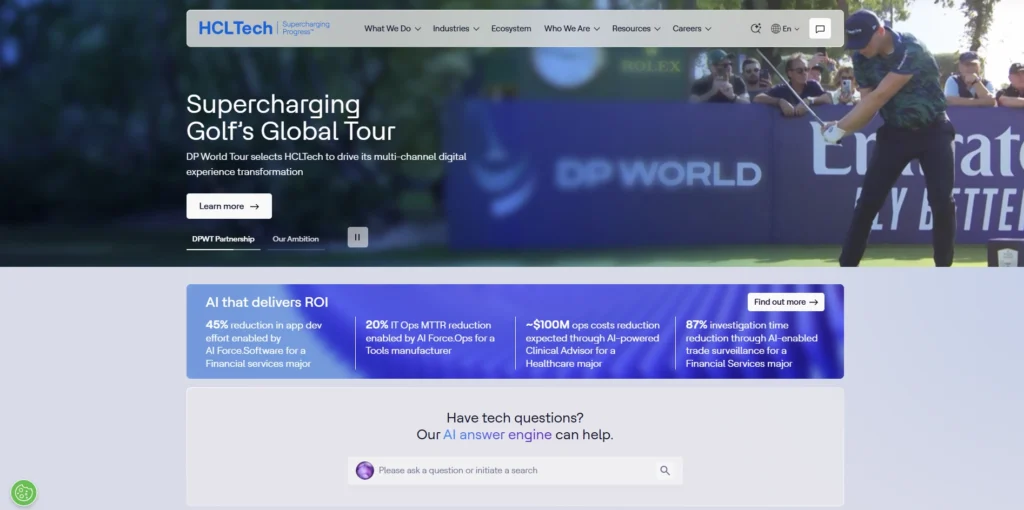This screenshot has height=510, width=1024.
Task: Click the 45% reduction in app dev stat
Action: [x=265, y=344]
